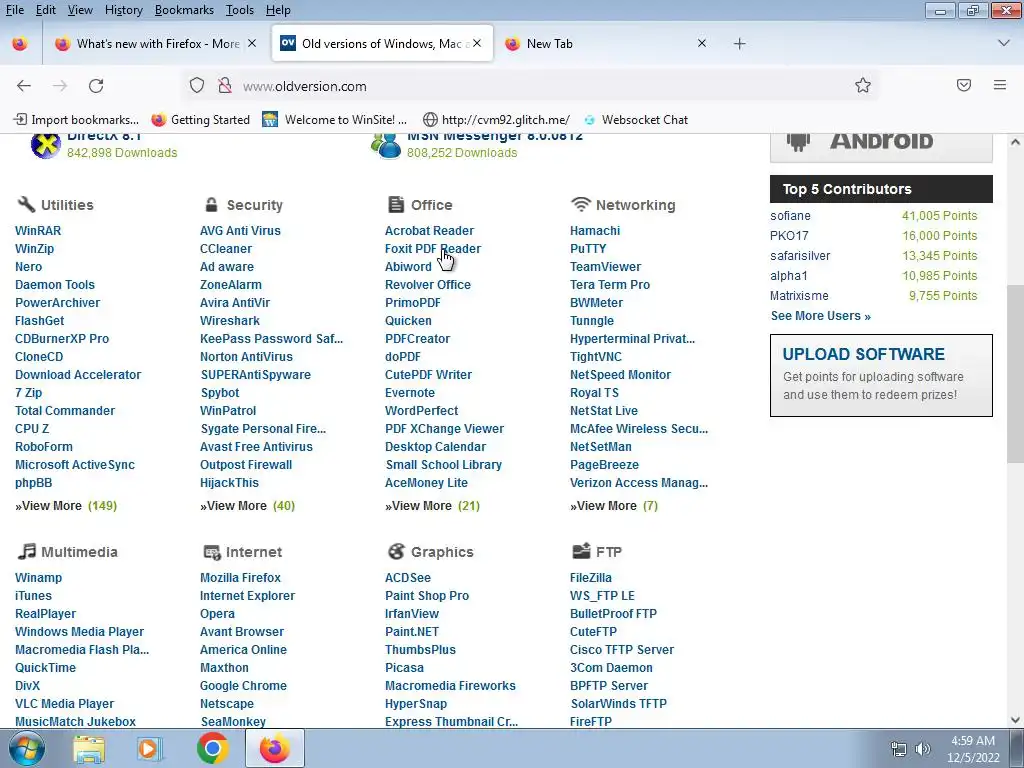
Task: Launch Windows Media Player from taskbar
Action: [149, 749]
